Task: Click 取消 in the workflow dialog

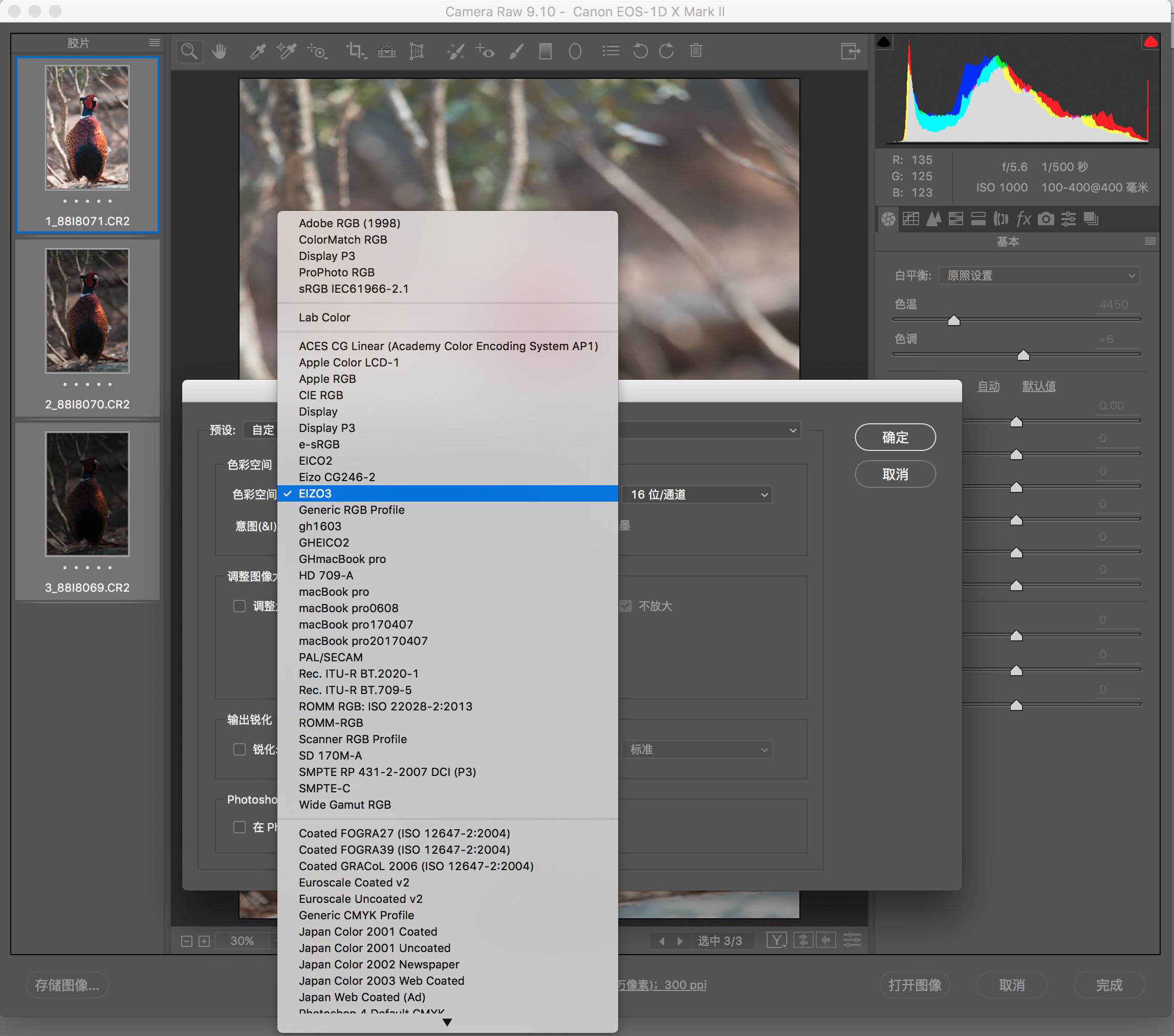Action: pos(895,474)
